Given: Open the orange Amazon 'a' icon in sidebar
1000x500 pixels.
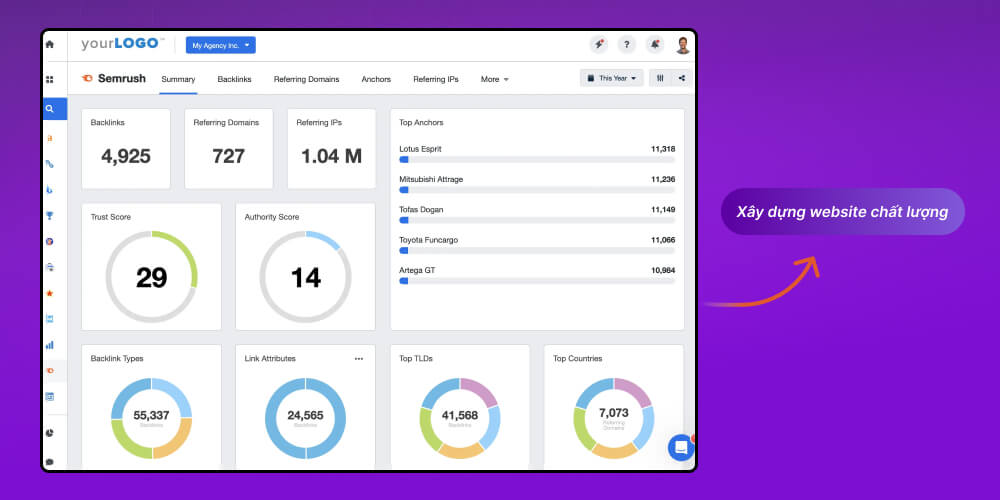Looking at the screenshot, I should pos(50,138).
